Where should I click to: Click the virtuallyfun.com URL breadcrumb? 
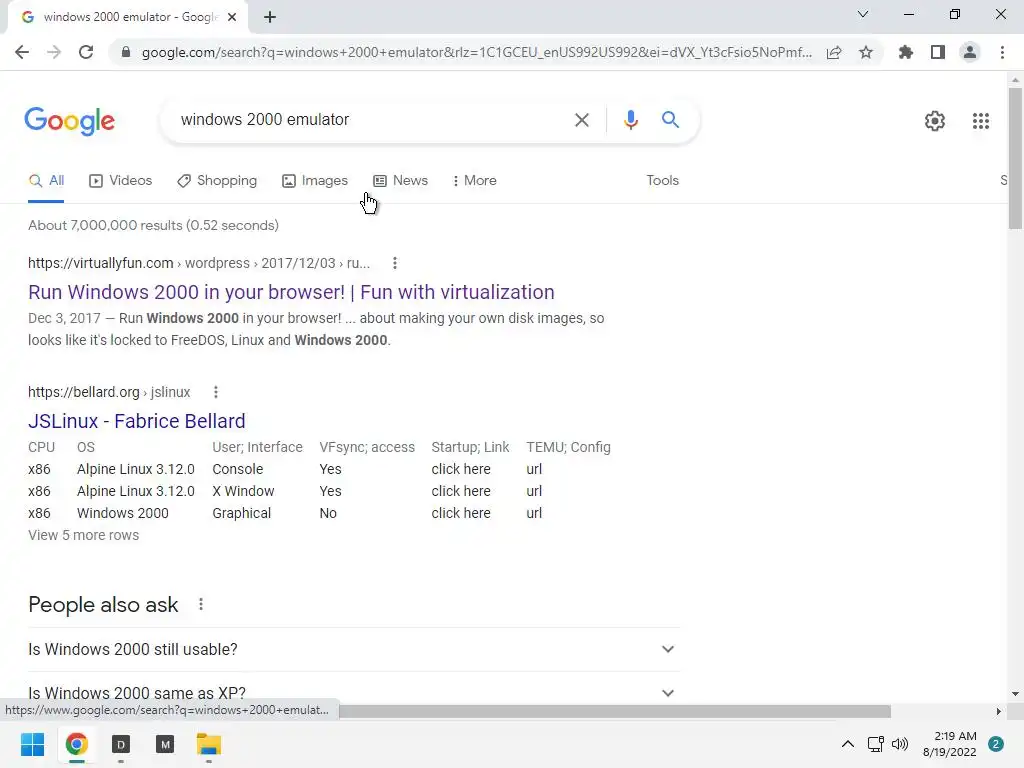click(x=199, y=263)
